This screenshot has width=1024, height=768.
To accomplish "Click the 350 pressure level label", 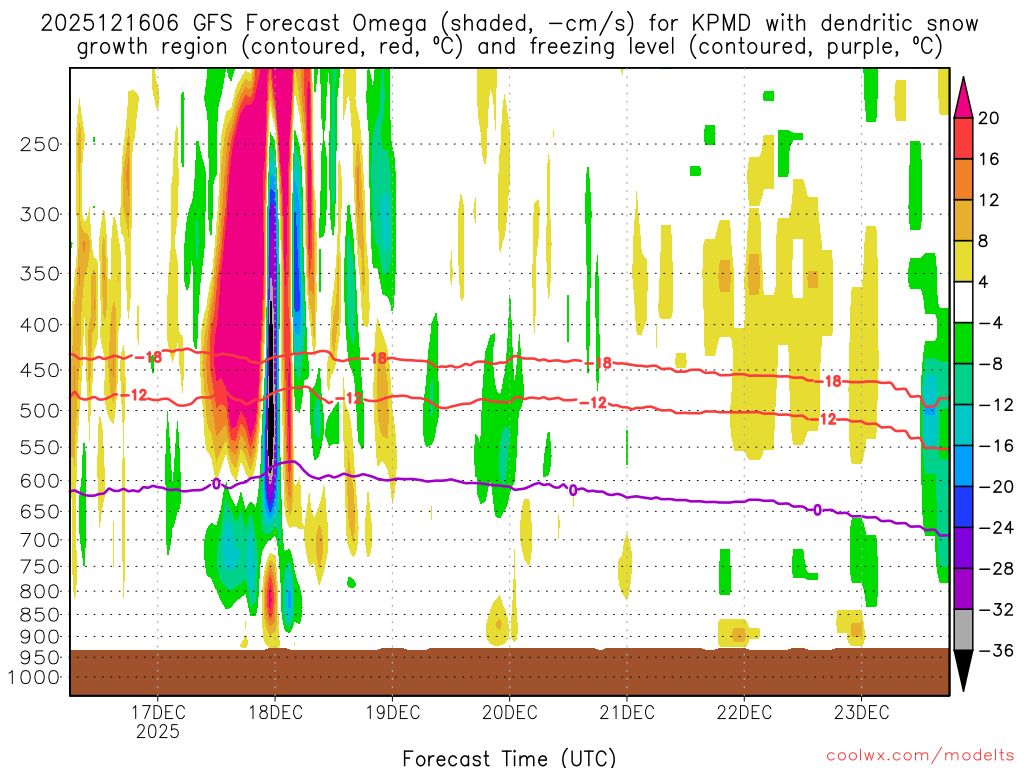I will click(x=40, y=274).
